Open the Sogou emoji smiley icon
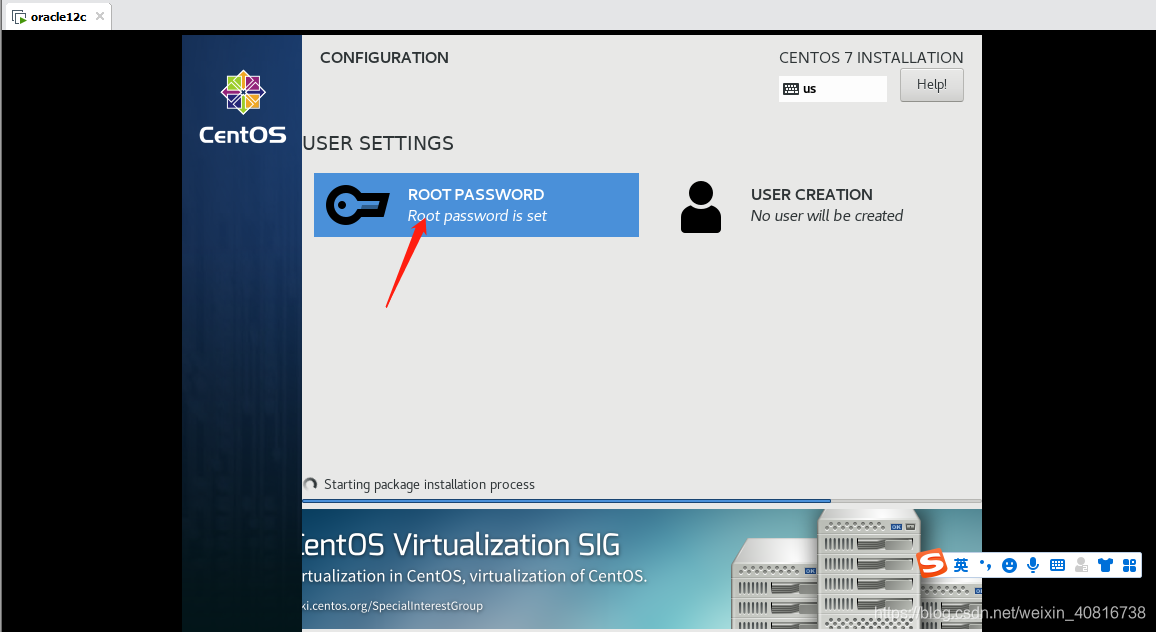 [x=1009, y=566]
